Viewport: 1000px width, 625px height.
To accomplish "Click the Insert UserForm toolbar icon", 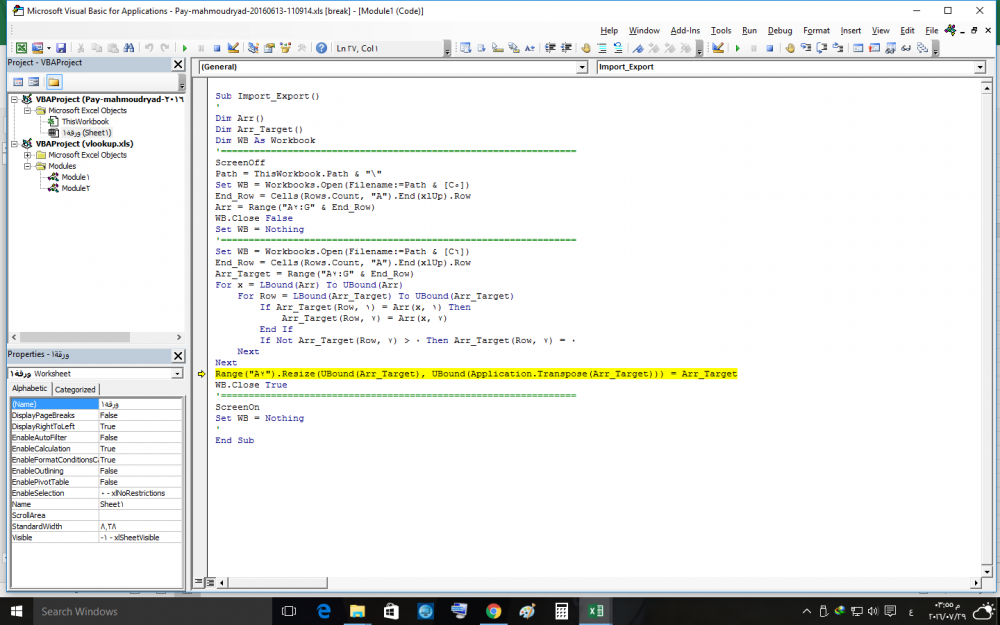I will (x=37, y=48).
